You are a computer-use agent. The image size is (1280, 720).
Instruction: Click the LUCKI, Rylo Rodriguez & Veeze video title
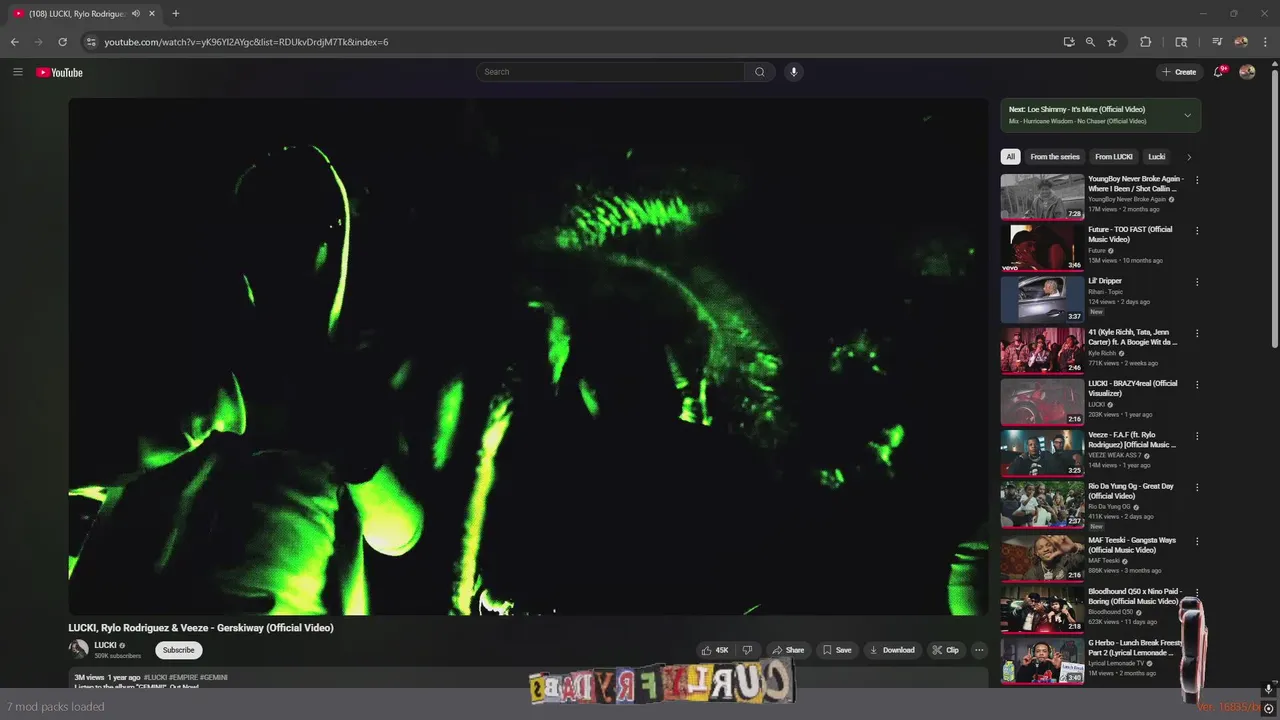pos(201,628)
